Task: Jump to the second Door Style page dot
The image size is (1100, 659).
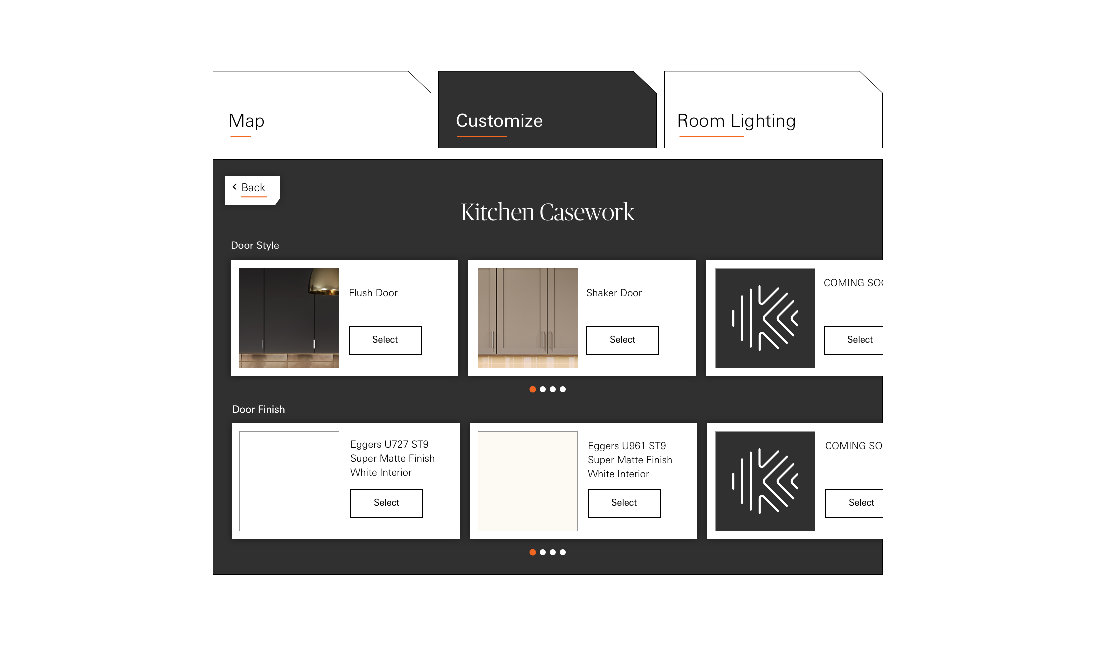Action: [x=543, y=389]
